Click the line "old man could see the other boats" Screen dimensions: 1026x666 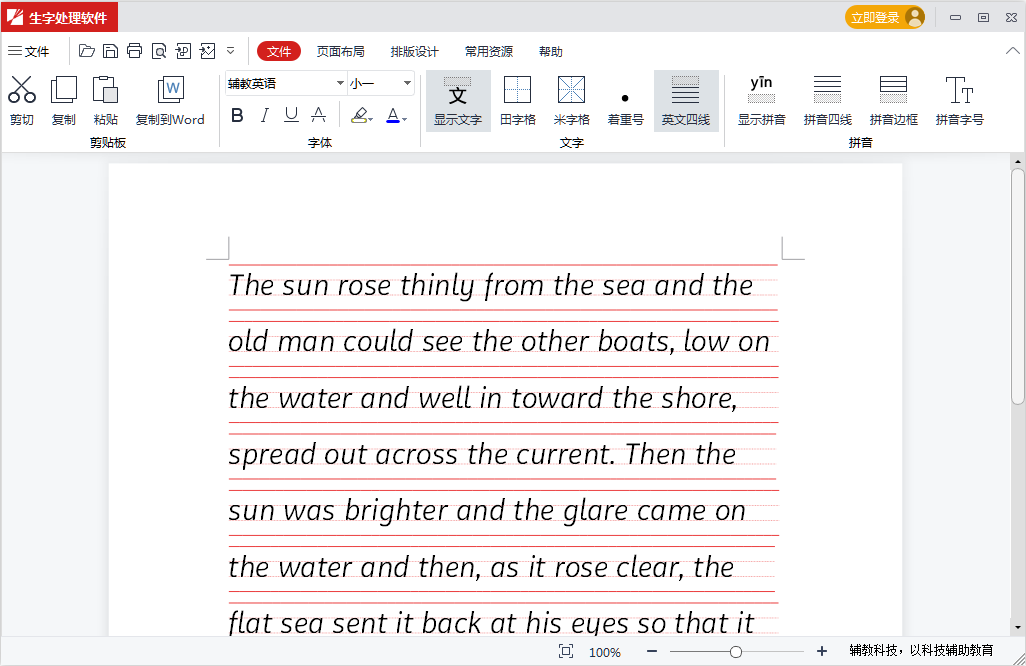(499, 342)
